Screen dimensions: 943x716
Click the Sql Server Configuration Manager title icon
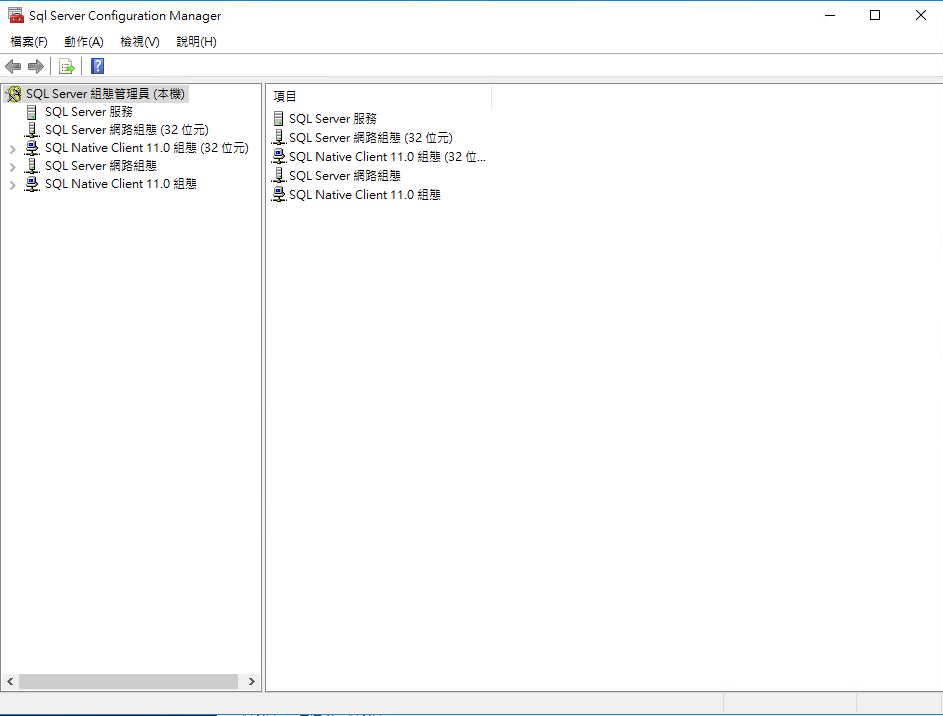tap(16, 15)
